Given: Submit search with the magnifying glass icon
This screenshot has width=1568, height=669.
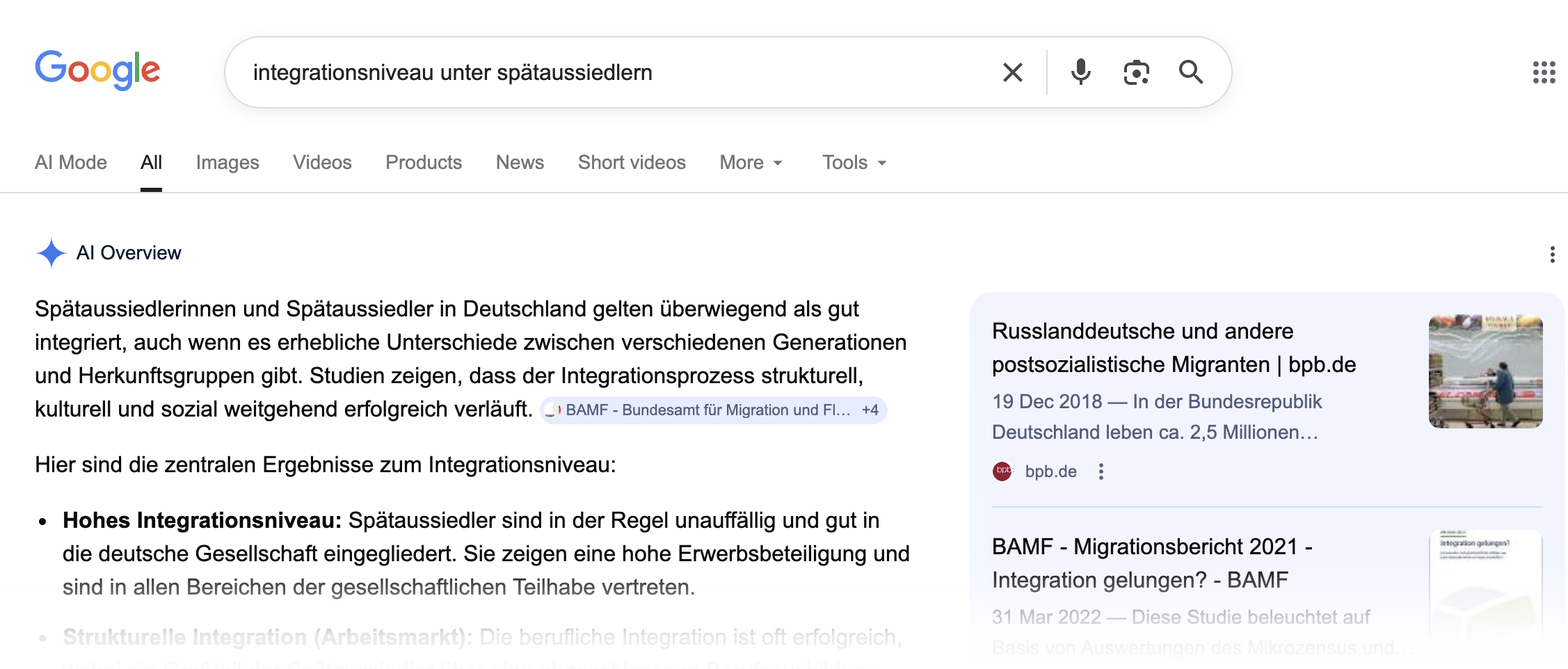Looking at the screenshot, I should [x=1191, y=72].
